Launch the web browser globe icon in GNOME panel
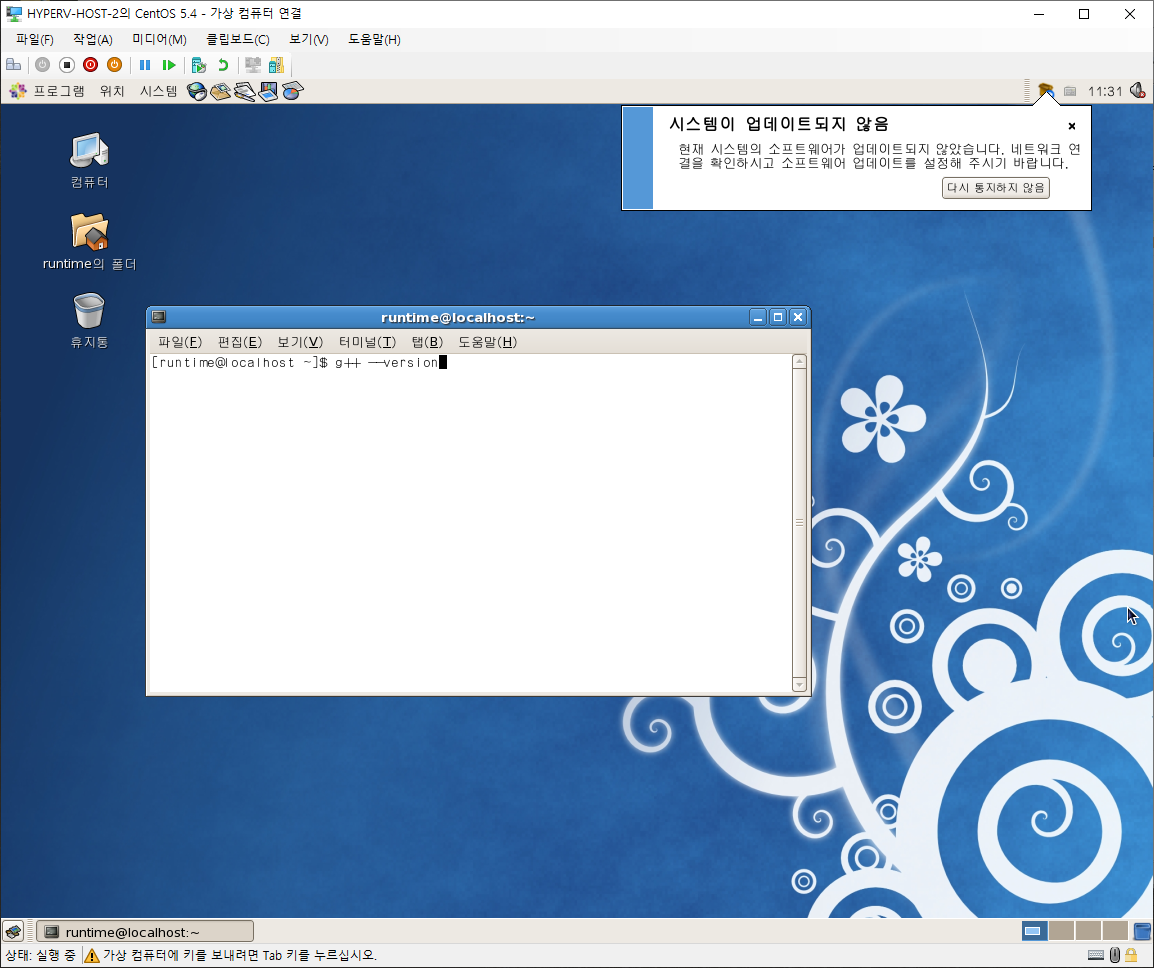 [197, 92]
